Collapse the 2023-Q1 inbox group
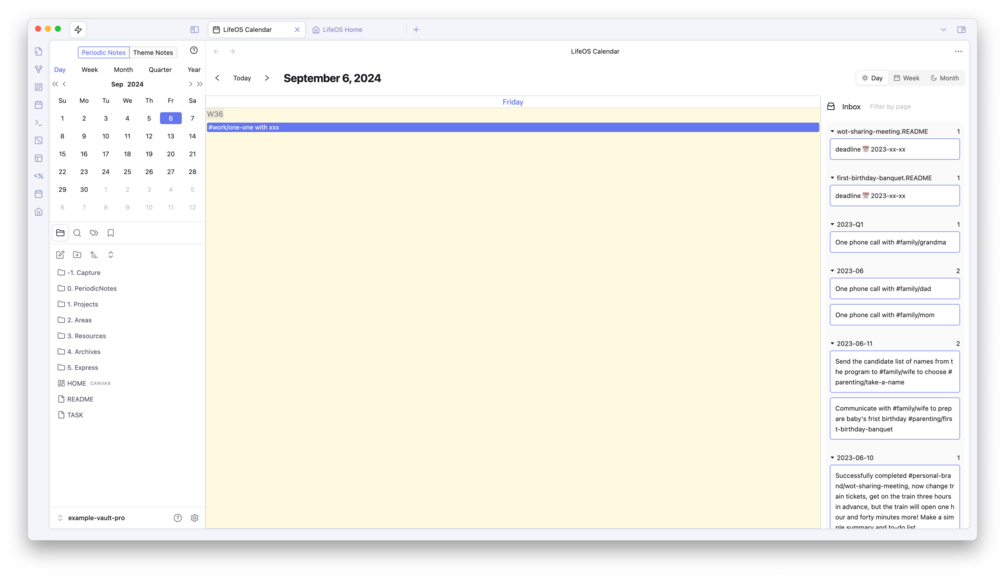 pos(833,224)
